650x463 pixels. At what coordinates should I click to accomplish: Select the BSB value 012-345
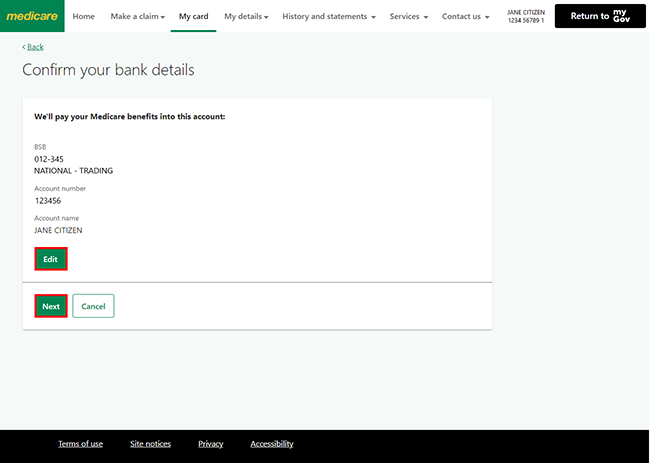tap(49, 159)
